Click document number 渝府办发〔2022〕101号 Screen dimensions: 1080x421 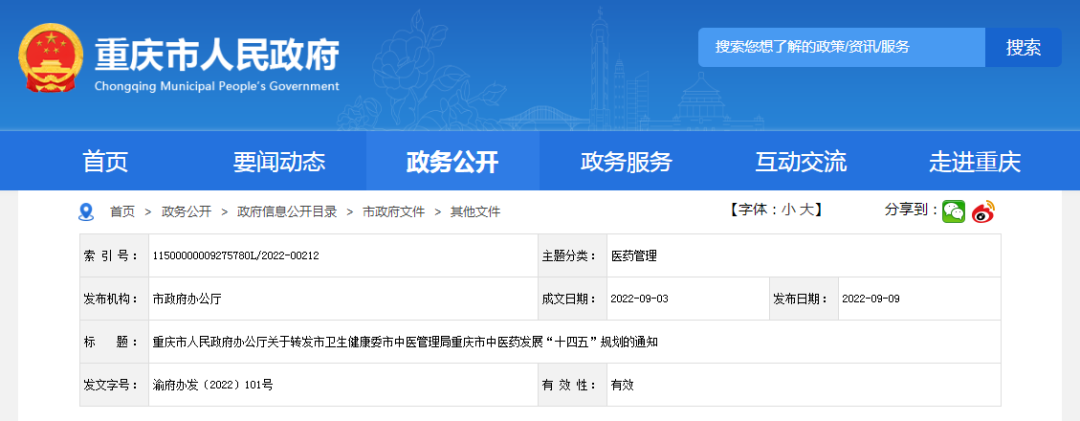(x=213, y=385)
